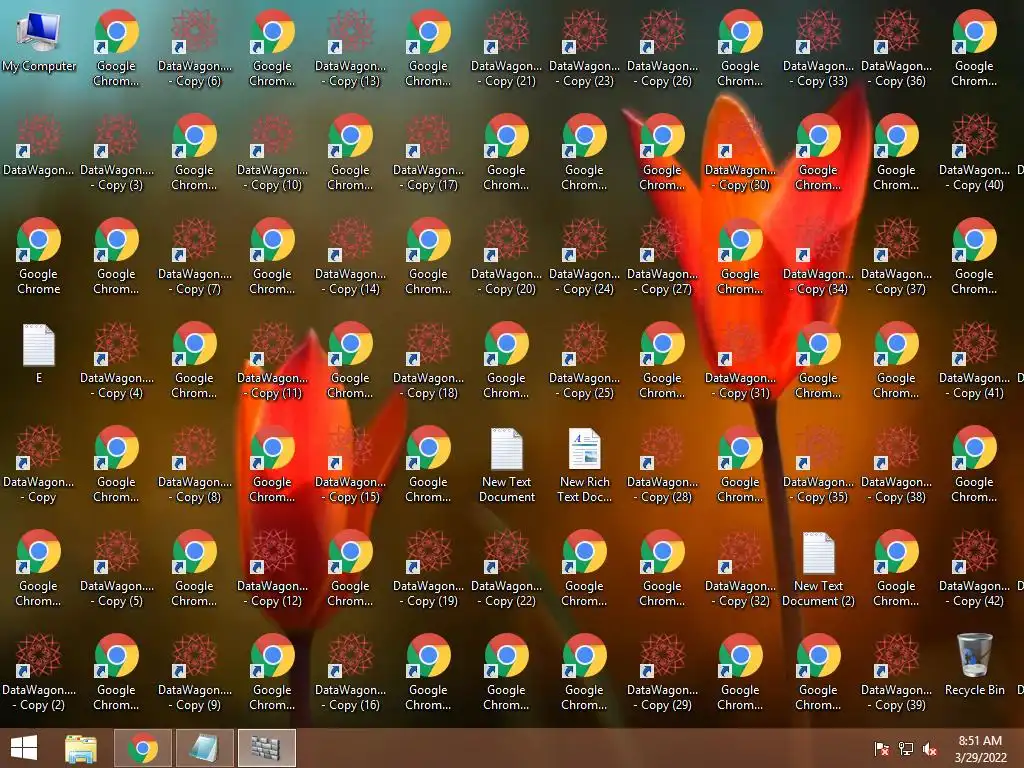Select the New Text Document file
The height and width of the screenshot is (768, 1024).
tap(507, 464)
